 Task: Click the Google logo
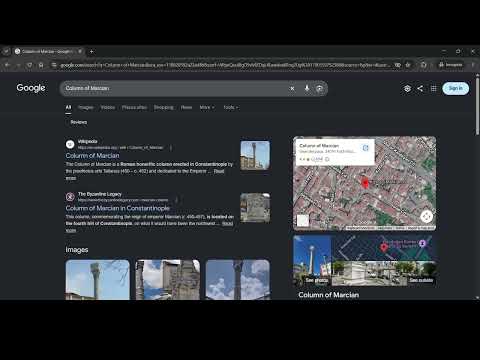point(31,88)
